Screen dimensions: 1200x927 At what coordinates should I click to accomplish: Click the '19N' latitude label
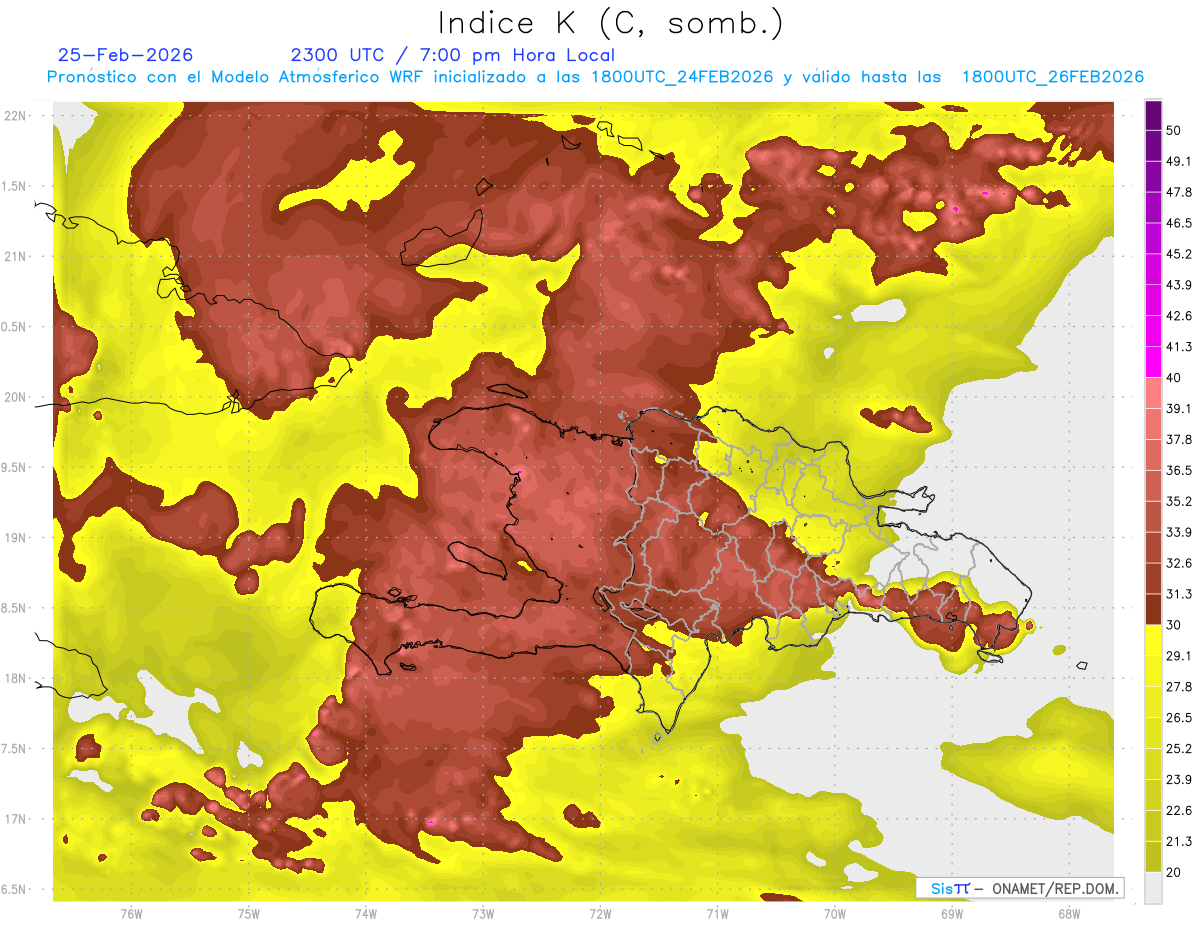click(x=14, y=538)
